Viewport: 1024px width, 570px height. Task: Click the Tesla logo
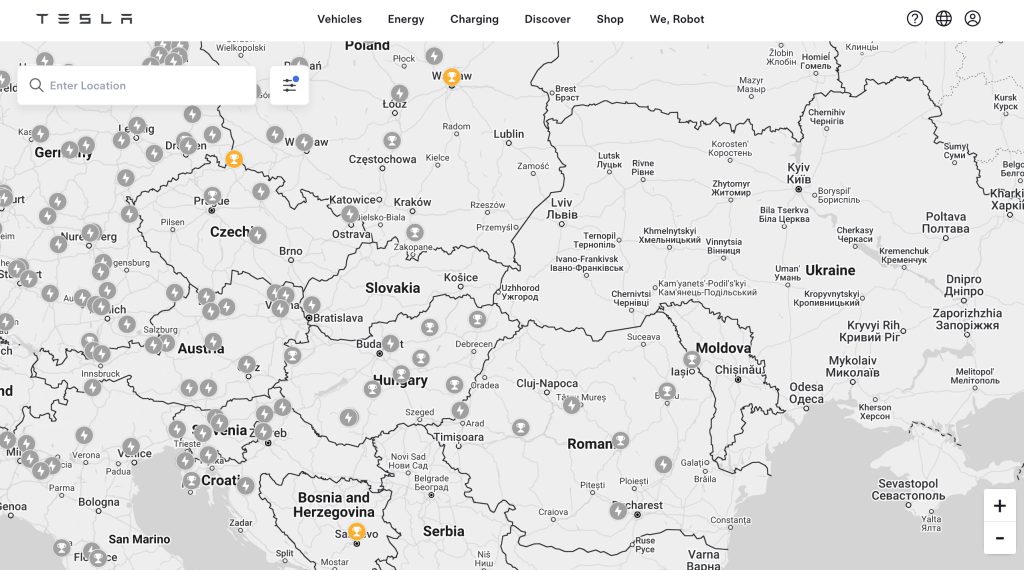click(x=84, y=19)
